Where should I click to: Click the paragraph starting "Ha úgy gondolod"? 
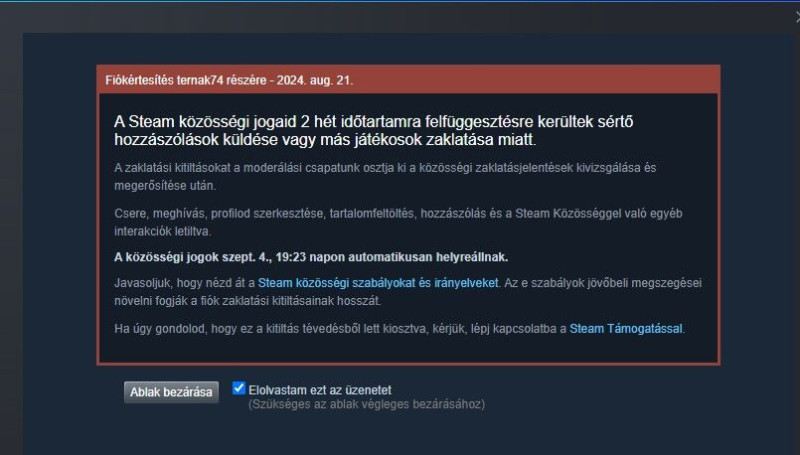(399, 329)
